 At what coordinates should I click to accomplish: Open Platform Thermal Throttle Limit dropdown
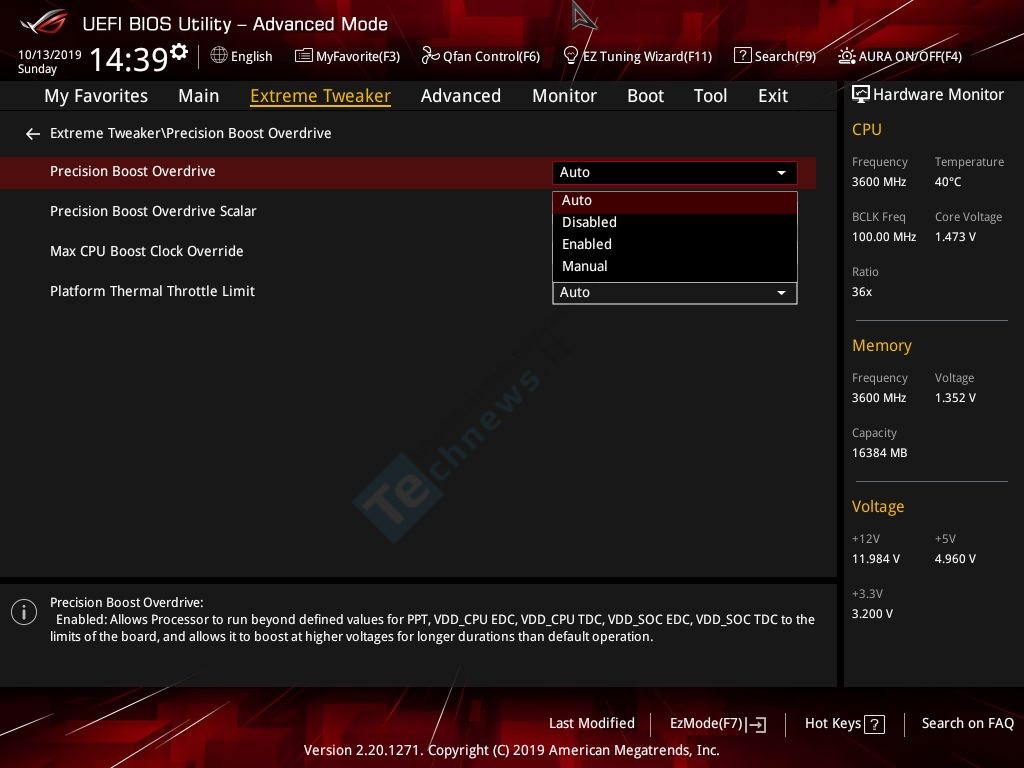pyautogui.click(x=675, y=293)
